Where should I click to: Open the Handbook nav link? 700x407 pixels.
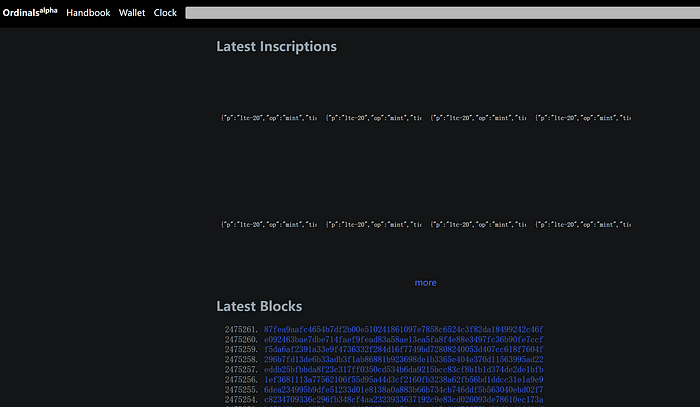pyautogui.click(x=88, y=13)
